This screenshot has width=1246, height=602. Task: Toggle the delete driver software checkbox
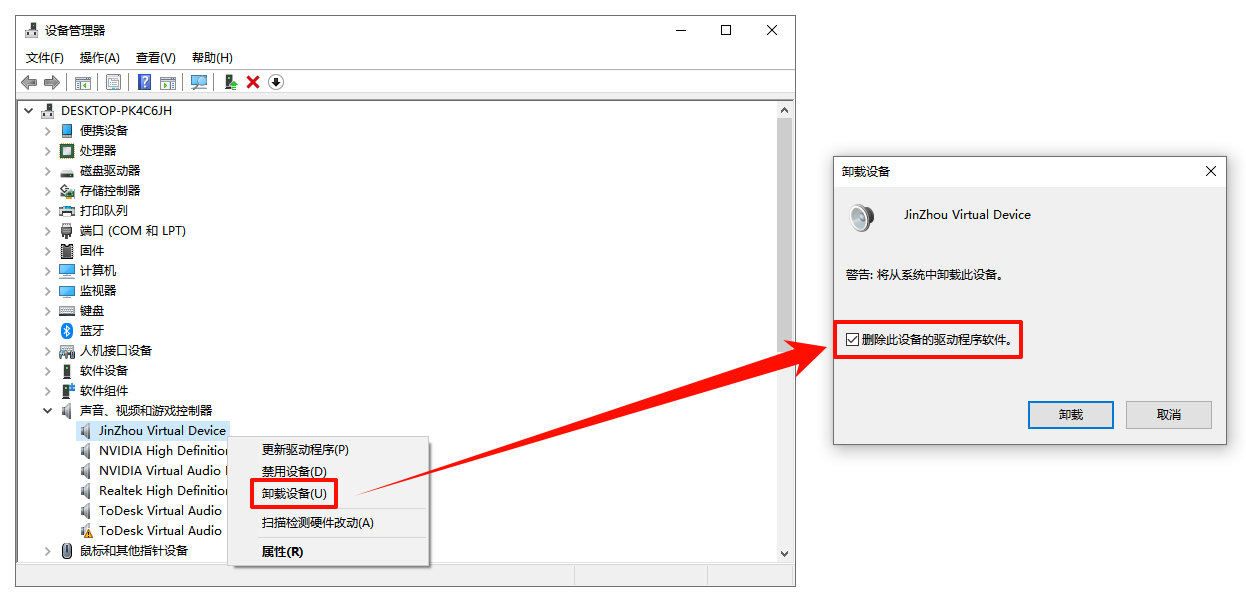click(852, 340)
